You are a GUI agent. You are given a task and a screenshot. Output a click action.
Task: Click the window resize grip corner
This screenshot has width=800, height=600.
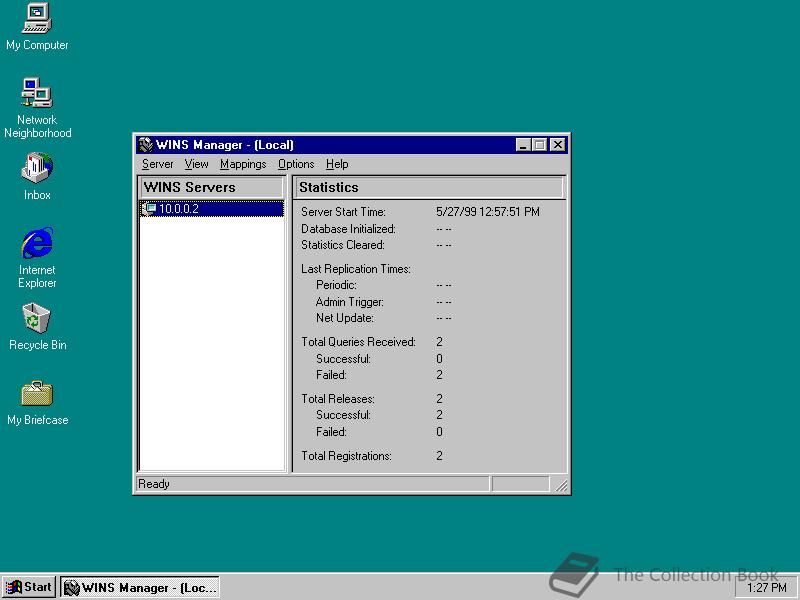click(x=561, y=485)
